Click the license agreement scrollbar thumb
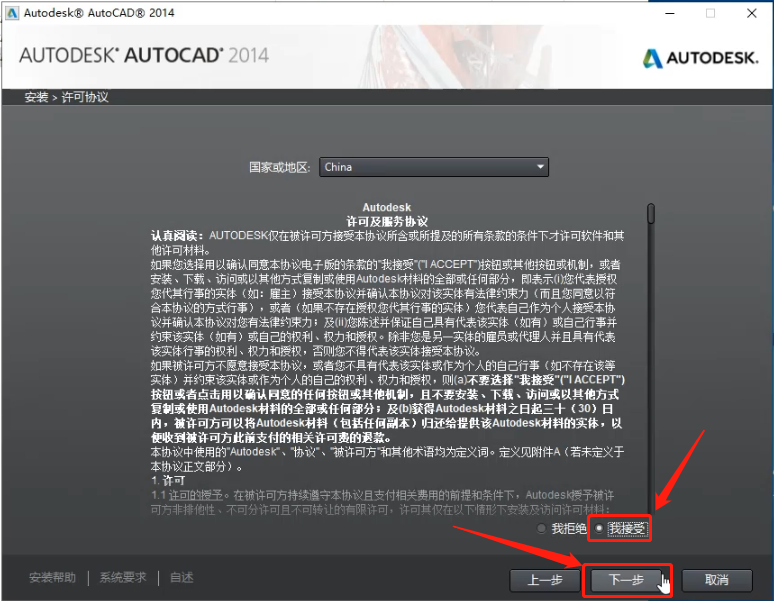The height and width of the screenshot is (601, 774). (x=651, y=213)
